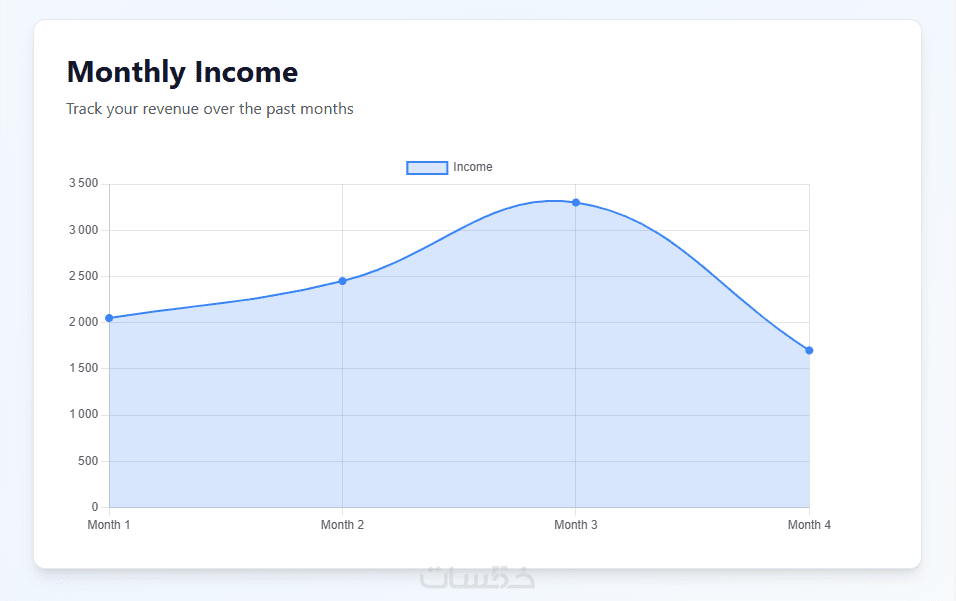Select the 1 000 y-axis tick label
The height and width of the screenshot is (601, 956).
84,415
